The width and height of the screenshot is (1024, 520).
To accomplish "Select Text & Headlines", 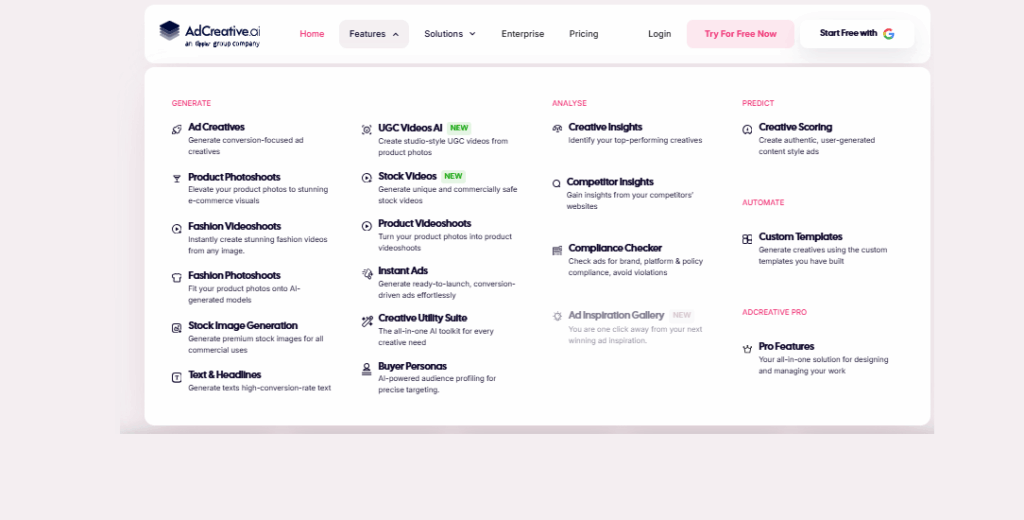I will (x=225, y=375).
